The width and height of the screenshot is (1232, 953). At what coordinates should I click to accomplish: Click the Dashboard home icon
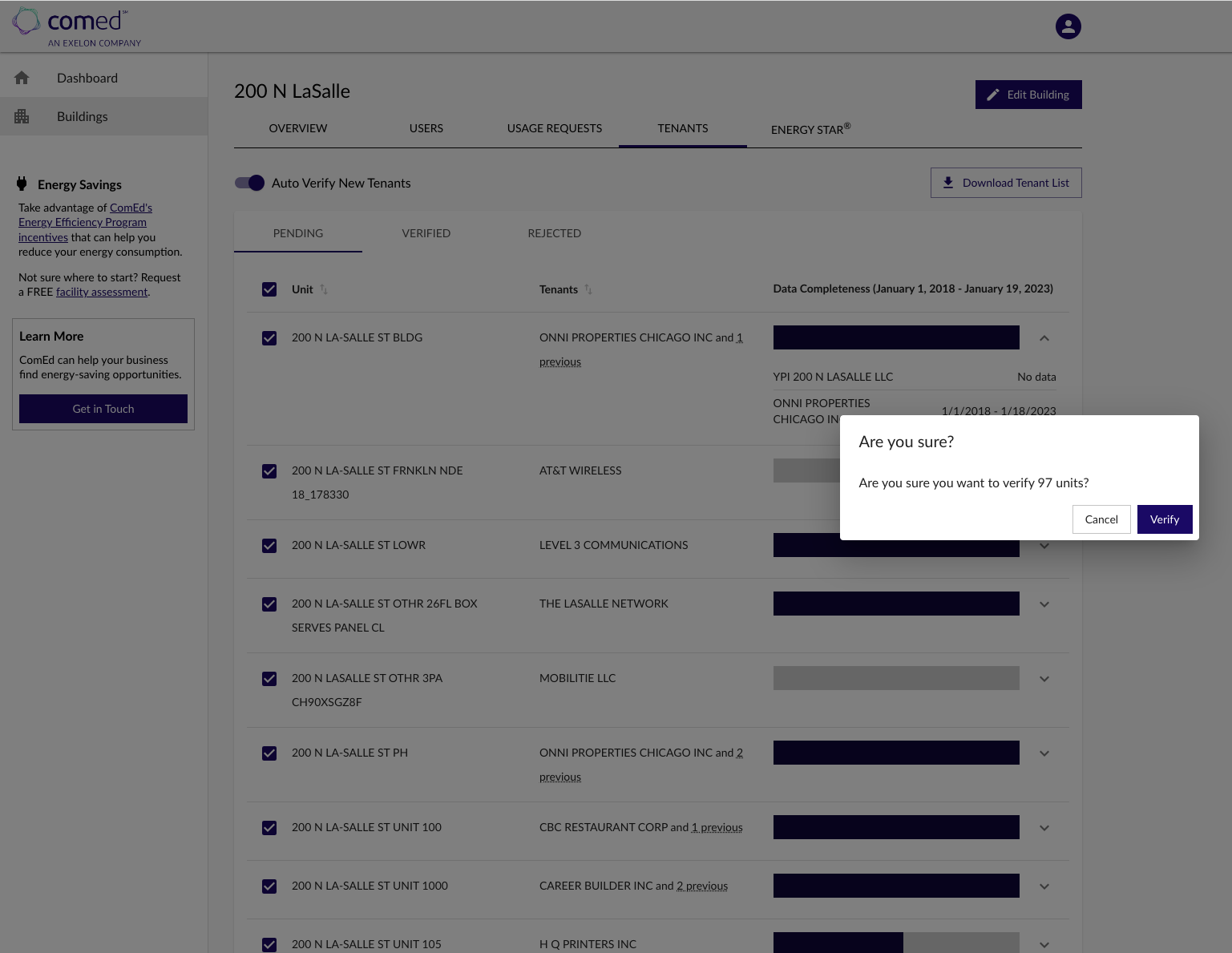[22, 78]
